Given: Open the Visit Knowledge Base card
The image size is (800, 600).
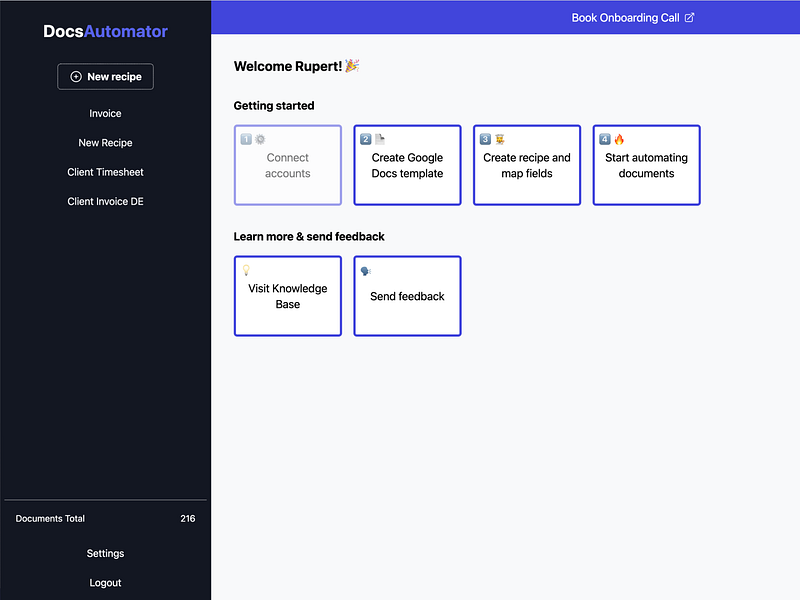Looking at the screenshot, I should pyautogui.click(x=288, y=296).
